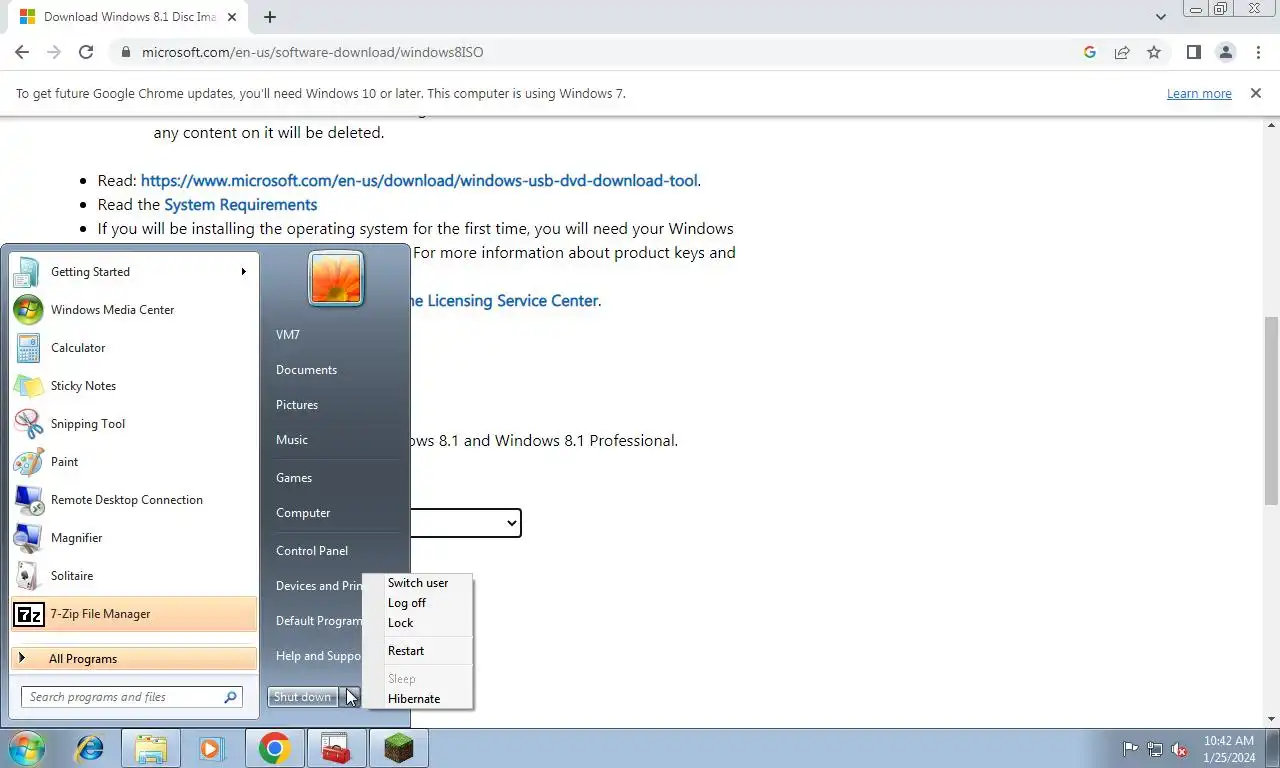
Task: Go back in Chrome
Action: pos(22,52)
